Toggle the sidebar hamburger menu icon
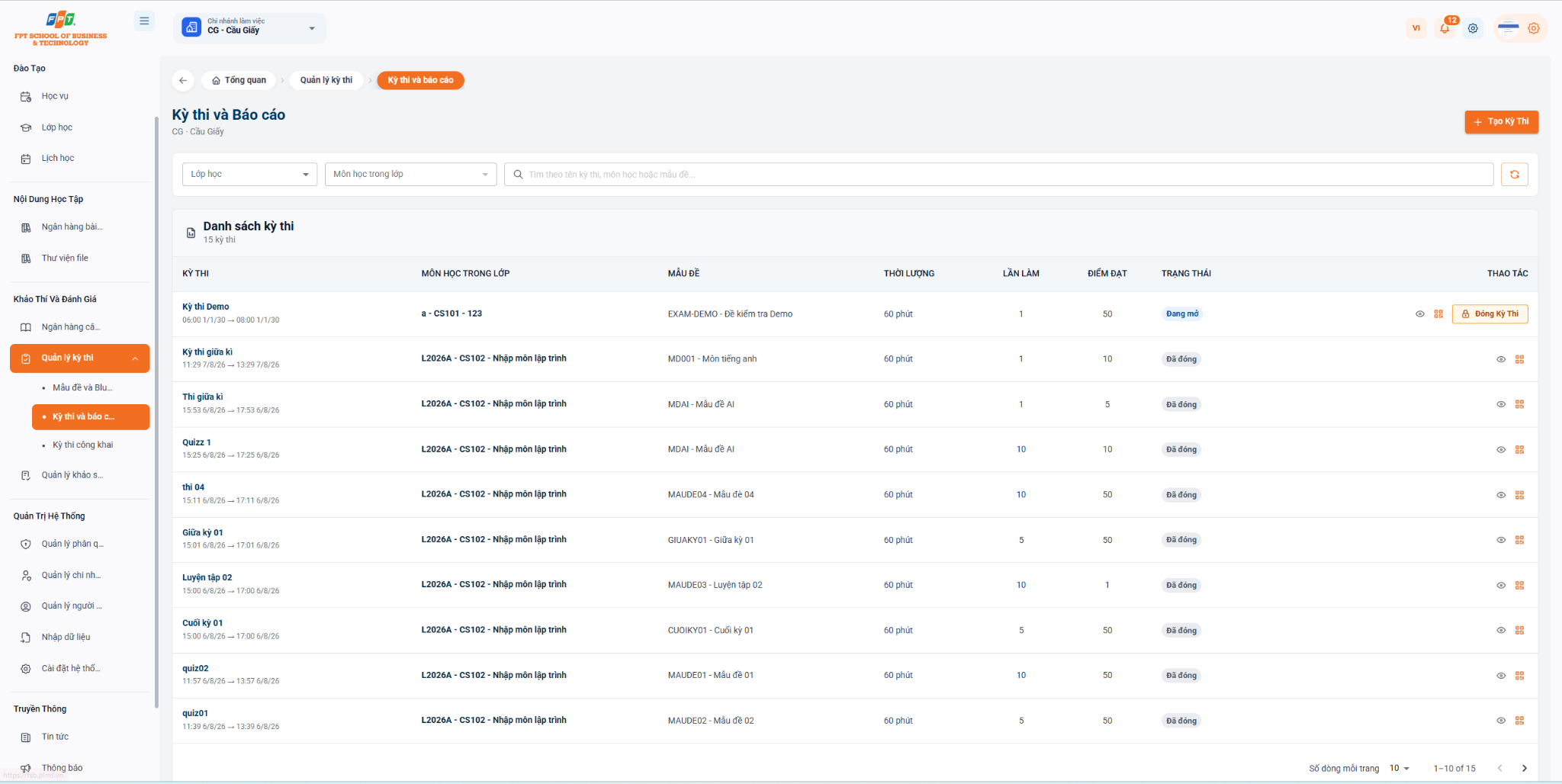Image resolution: width=1562 pixels, height=784 pixels. tap(144, 21)
